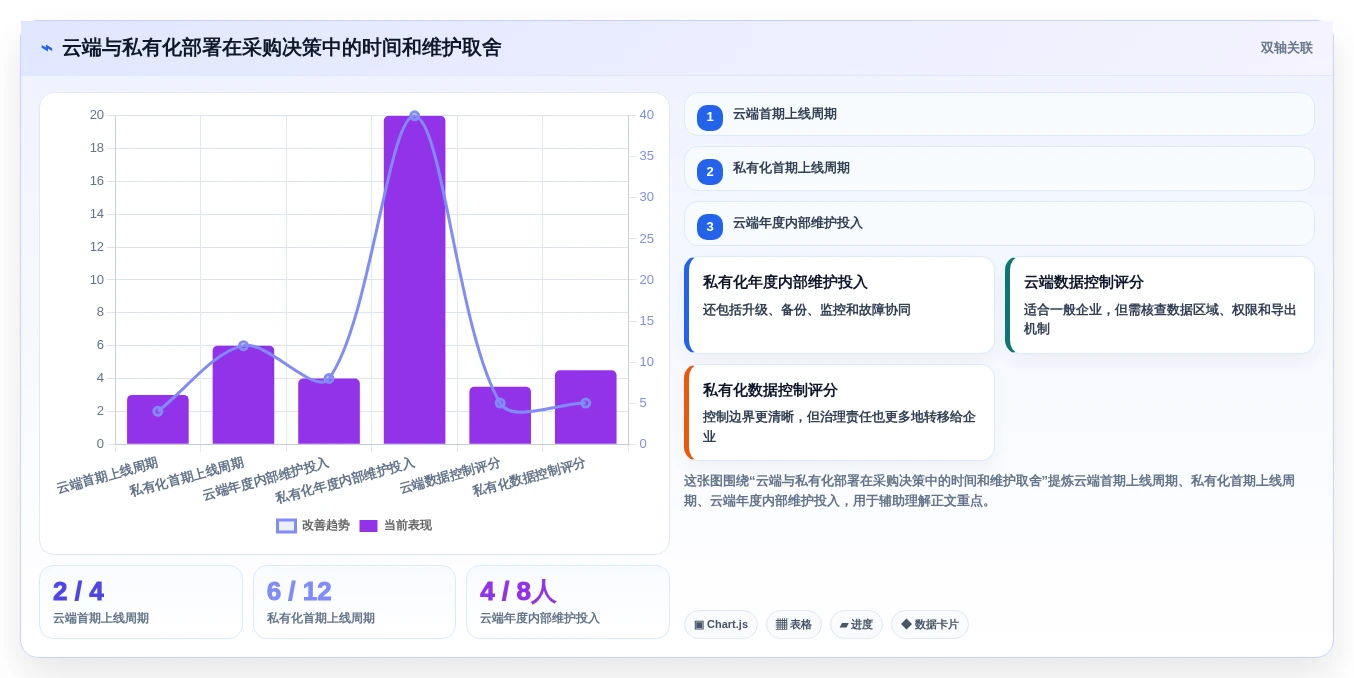1354x678 pixels.
Task: Click the bar for 云端首期上线周期
Action: coord(158,420)
